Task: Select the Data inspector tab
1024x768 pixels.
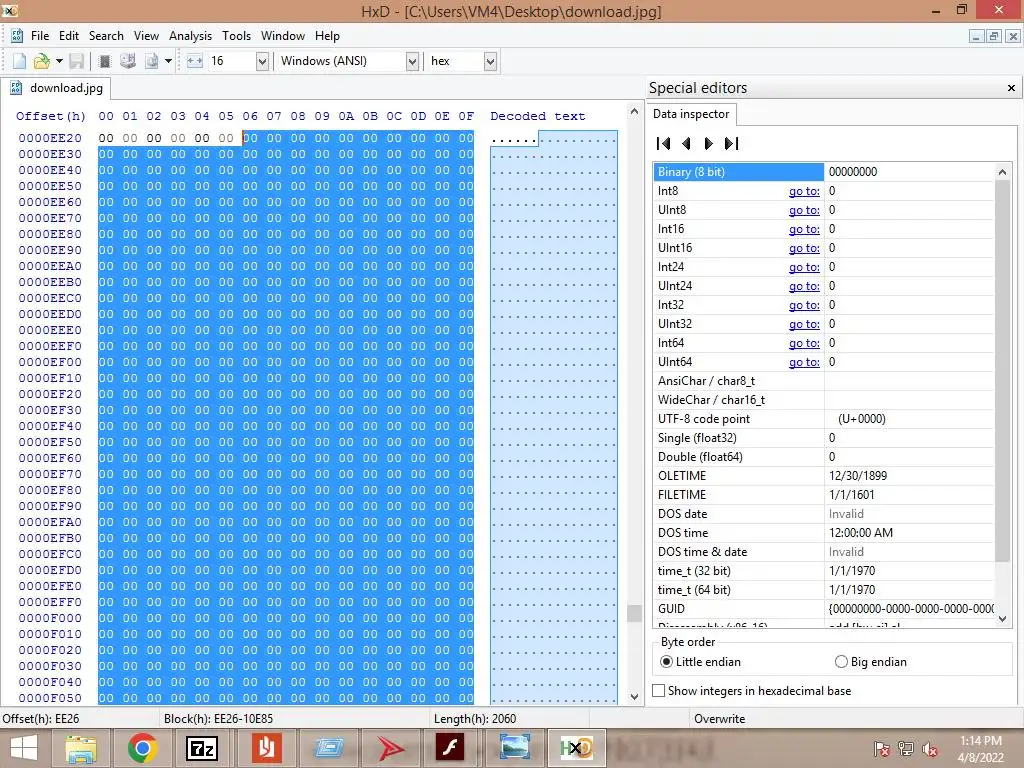Action: tap(691, 114)
